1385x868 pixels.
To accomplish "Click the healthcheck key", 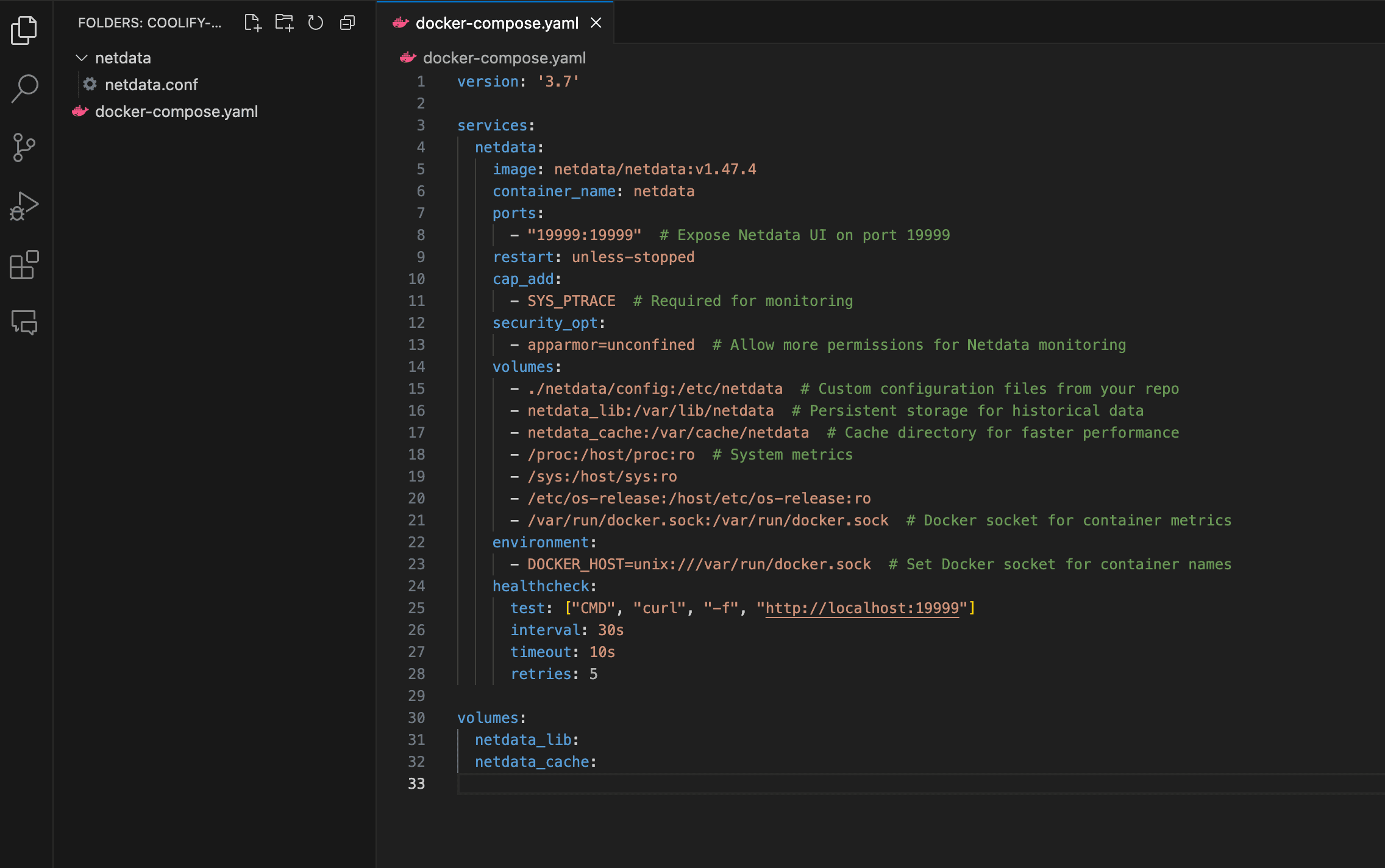I will click(x=541, y=586).
